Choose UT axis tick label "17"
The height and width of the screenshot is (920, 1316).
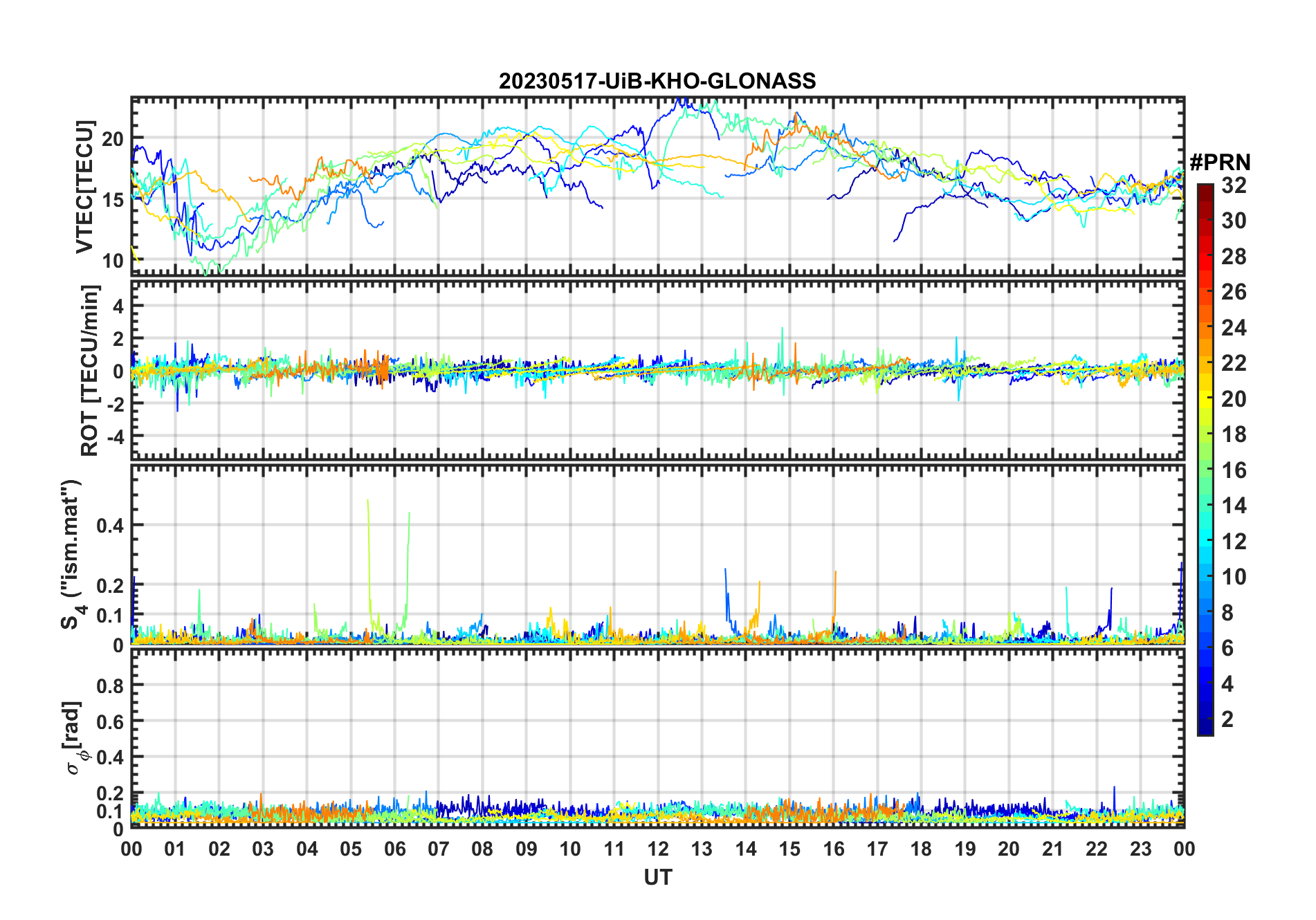tap(877, 849)
